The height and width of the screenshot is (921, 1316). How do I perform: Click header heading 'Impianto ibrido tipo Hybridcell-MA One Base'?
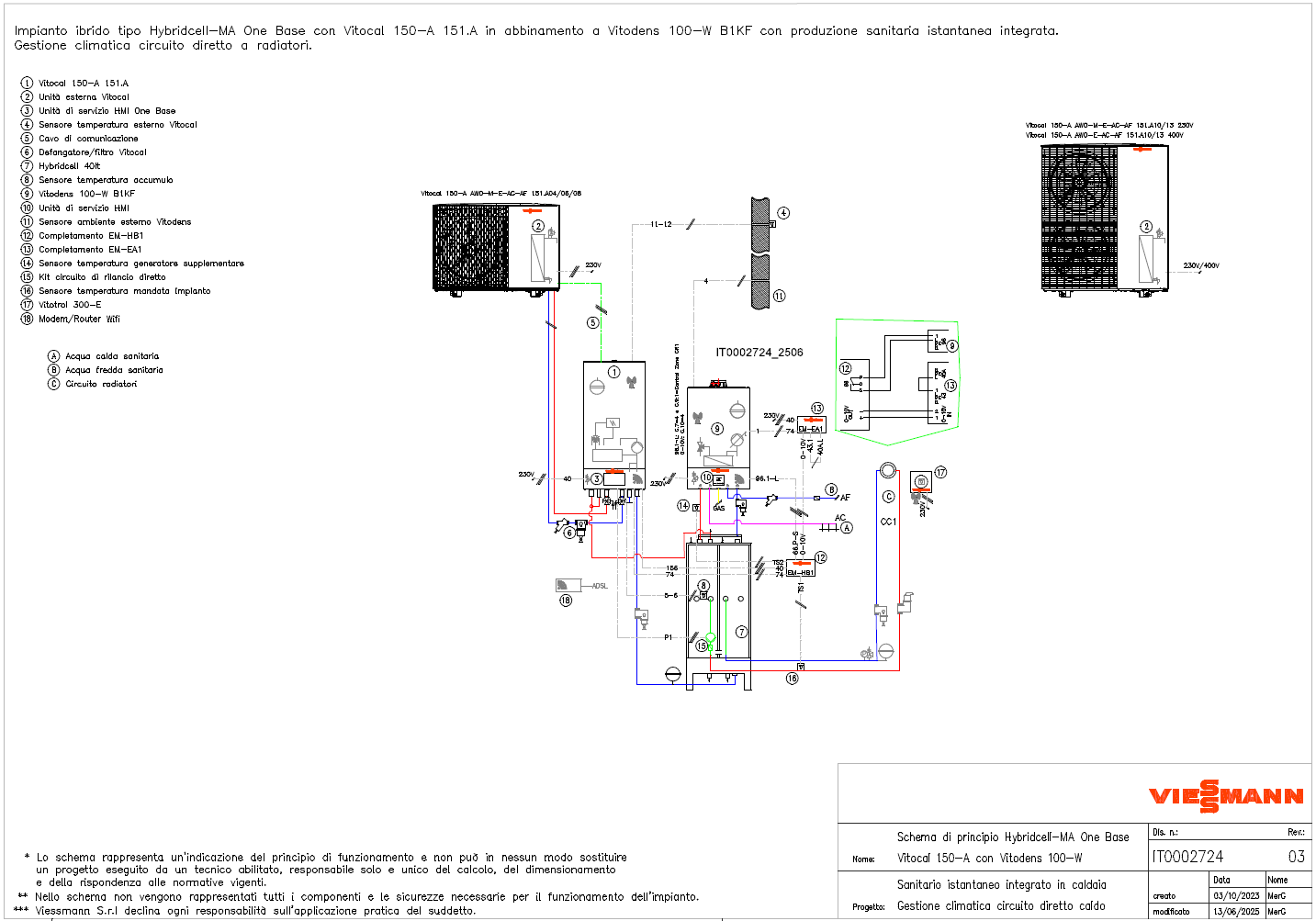pyautogui.click(x=160, y=30)
